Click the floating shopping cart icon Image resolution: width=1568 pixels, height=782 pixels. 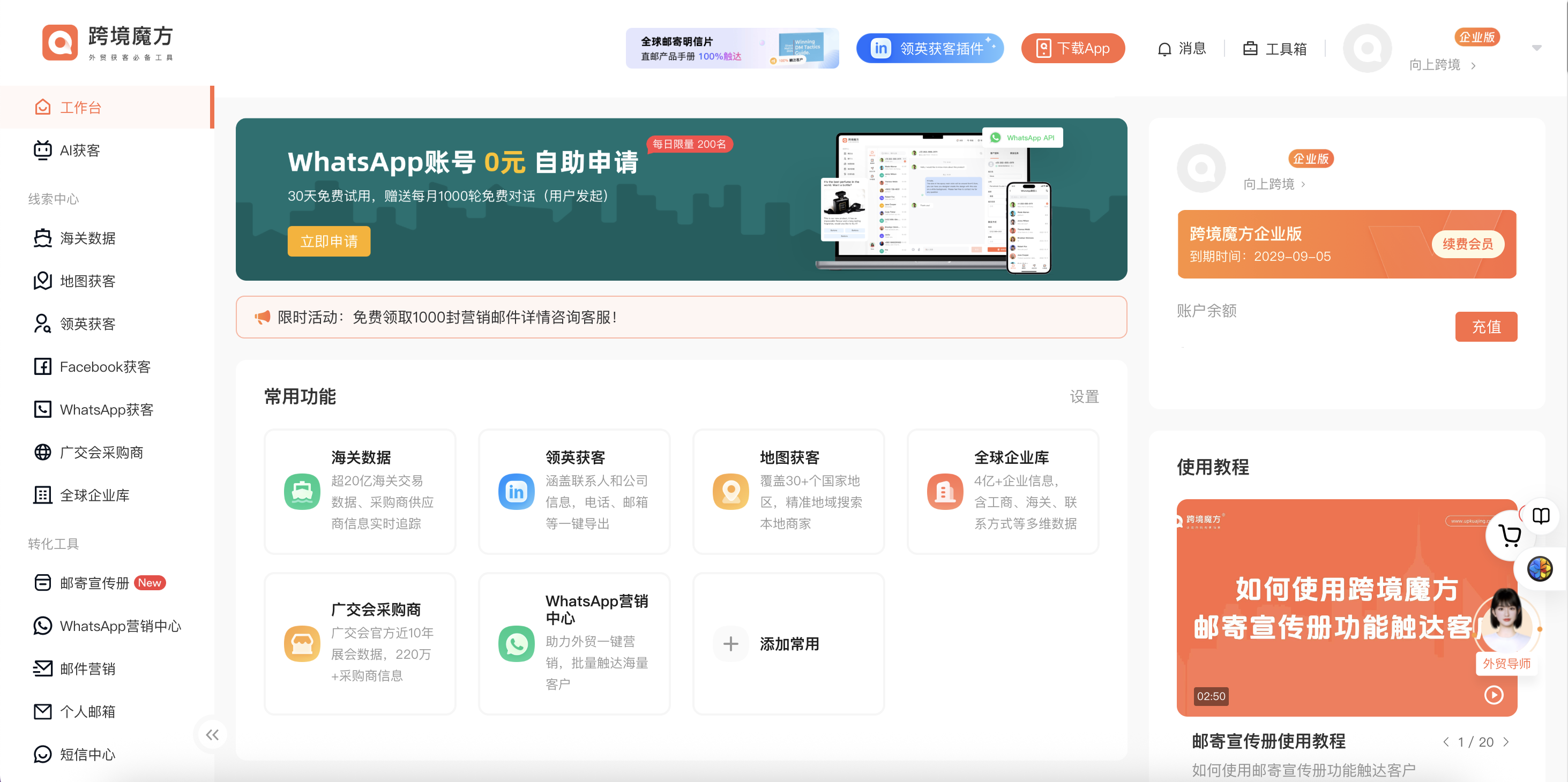pyautogui.click(x=1509, y=535)
